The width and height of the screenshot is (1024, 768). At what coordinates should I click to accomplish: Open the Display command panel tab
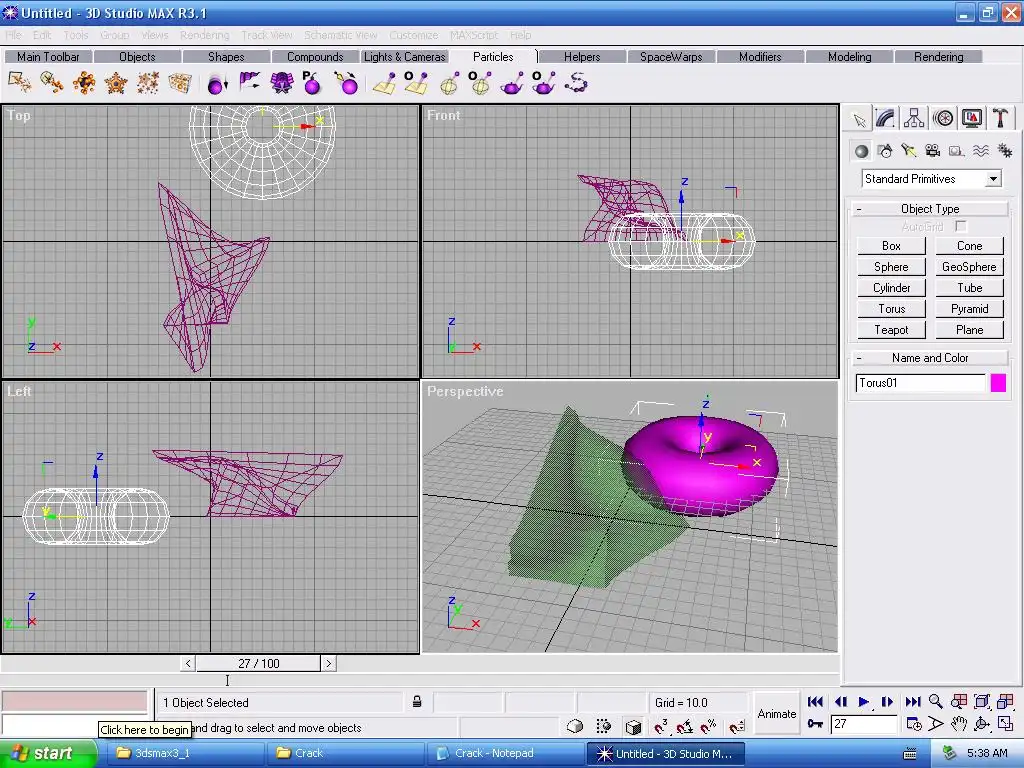click(x=972, y=119)
